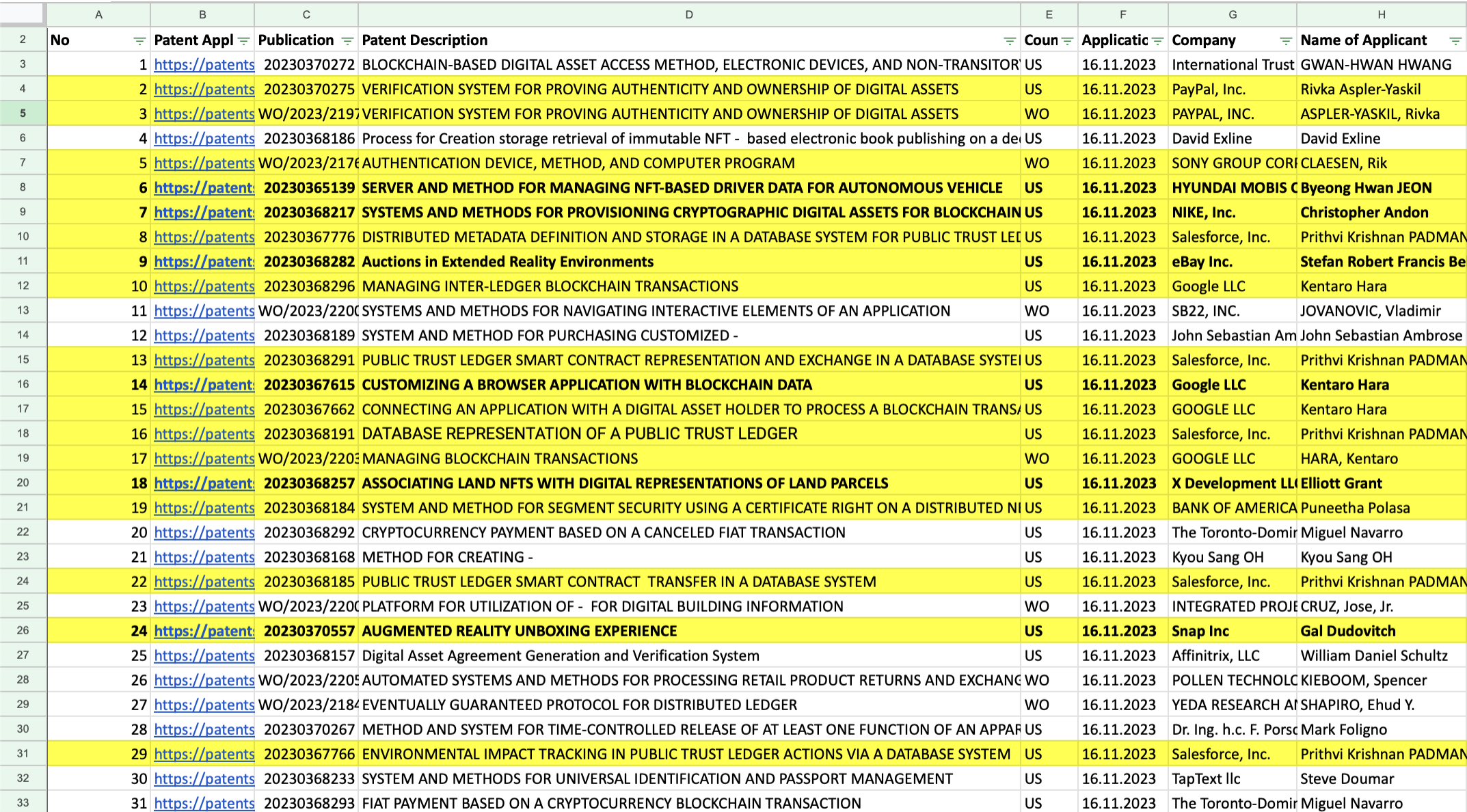Open filter icon for Publication column
The width and height of the screenshot is (1467, 812).
[347, 41]
